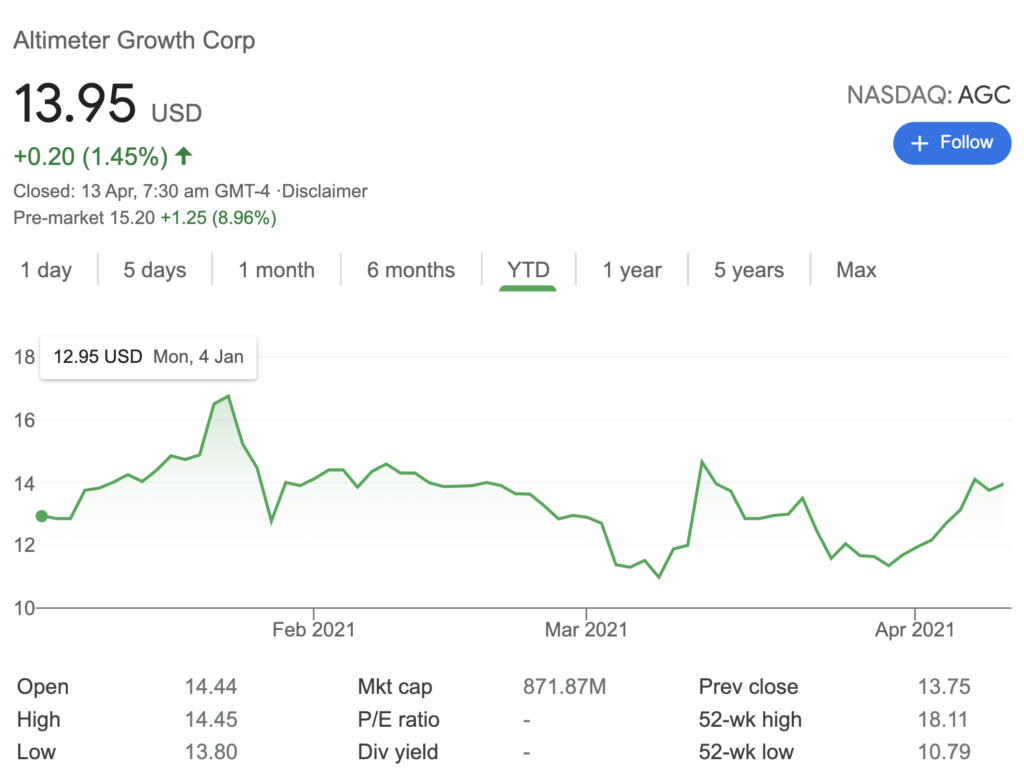
Task: Click the YTD range tab
Action: click(x=528, y=270)
